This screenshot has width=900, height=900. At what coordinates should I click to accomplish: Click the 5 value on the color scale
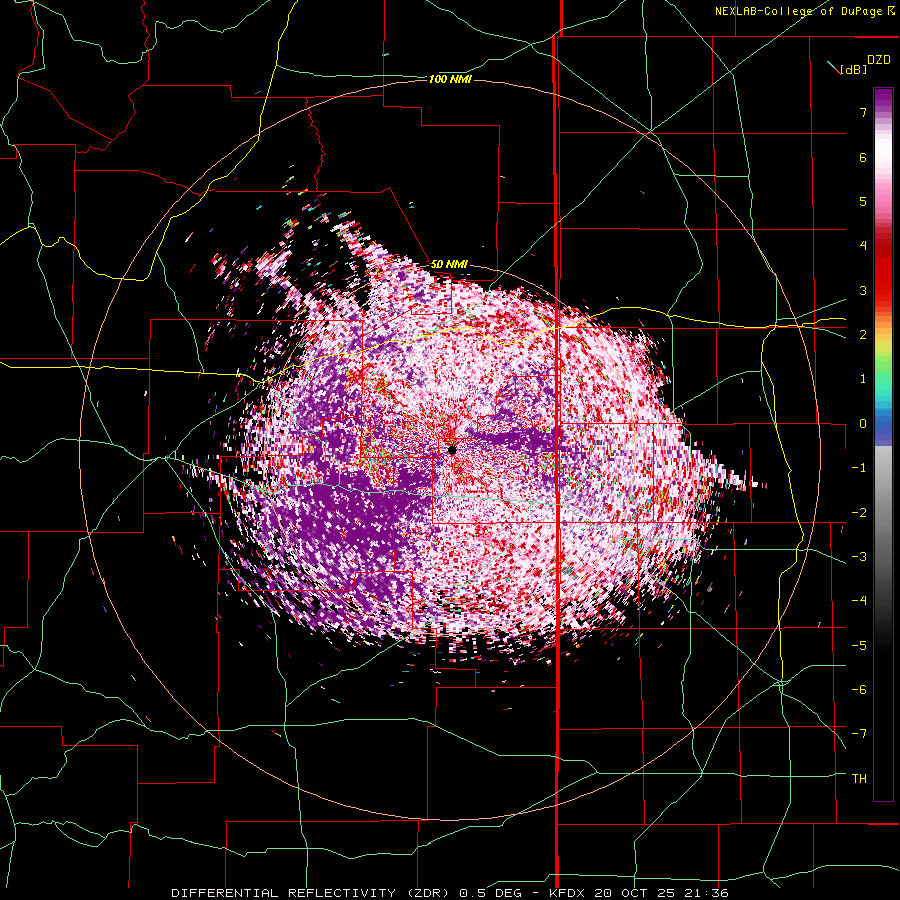pos(863,201)
